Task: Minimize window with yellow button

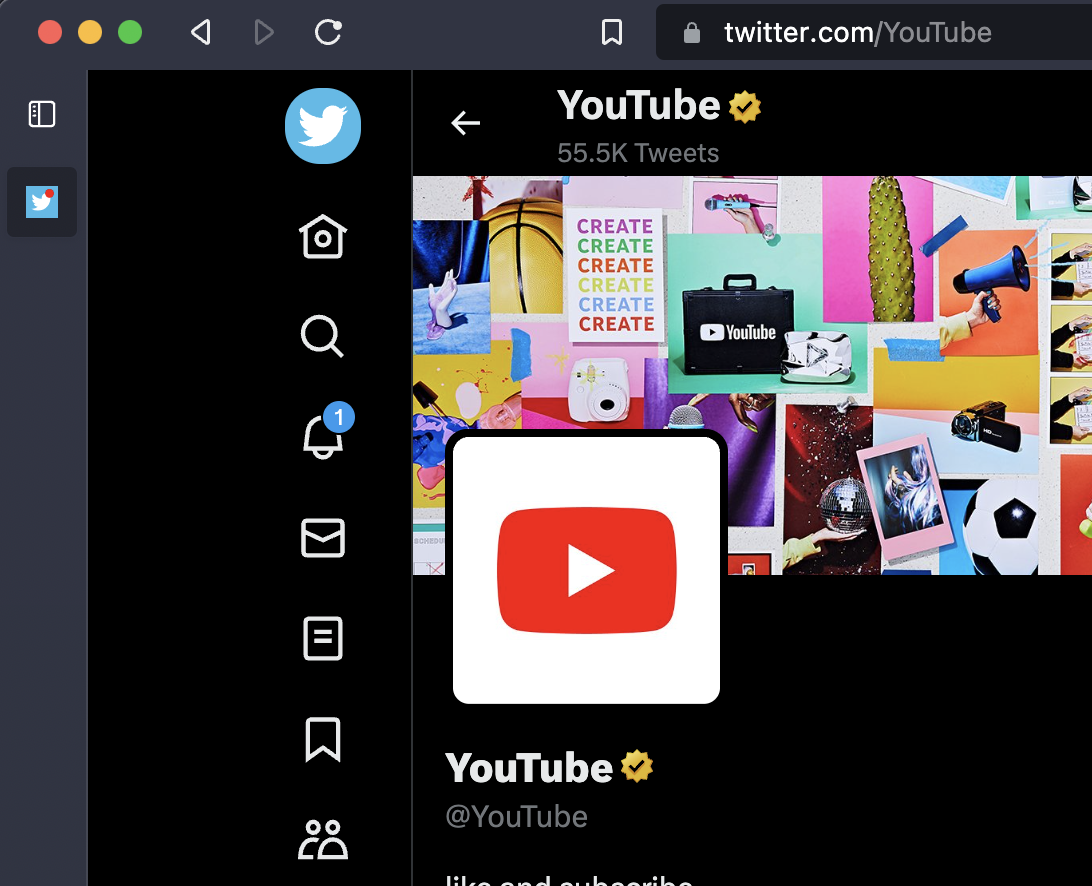Action: 90,32
